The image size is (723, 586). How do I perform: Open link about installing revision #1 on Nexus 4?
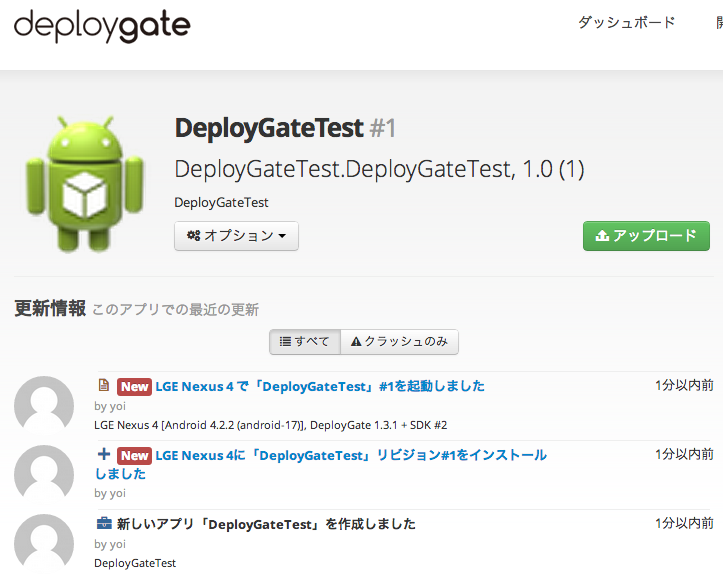(321, 464)
